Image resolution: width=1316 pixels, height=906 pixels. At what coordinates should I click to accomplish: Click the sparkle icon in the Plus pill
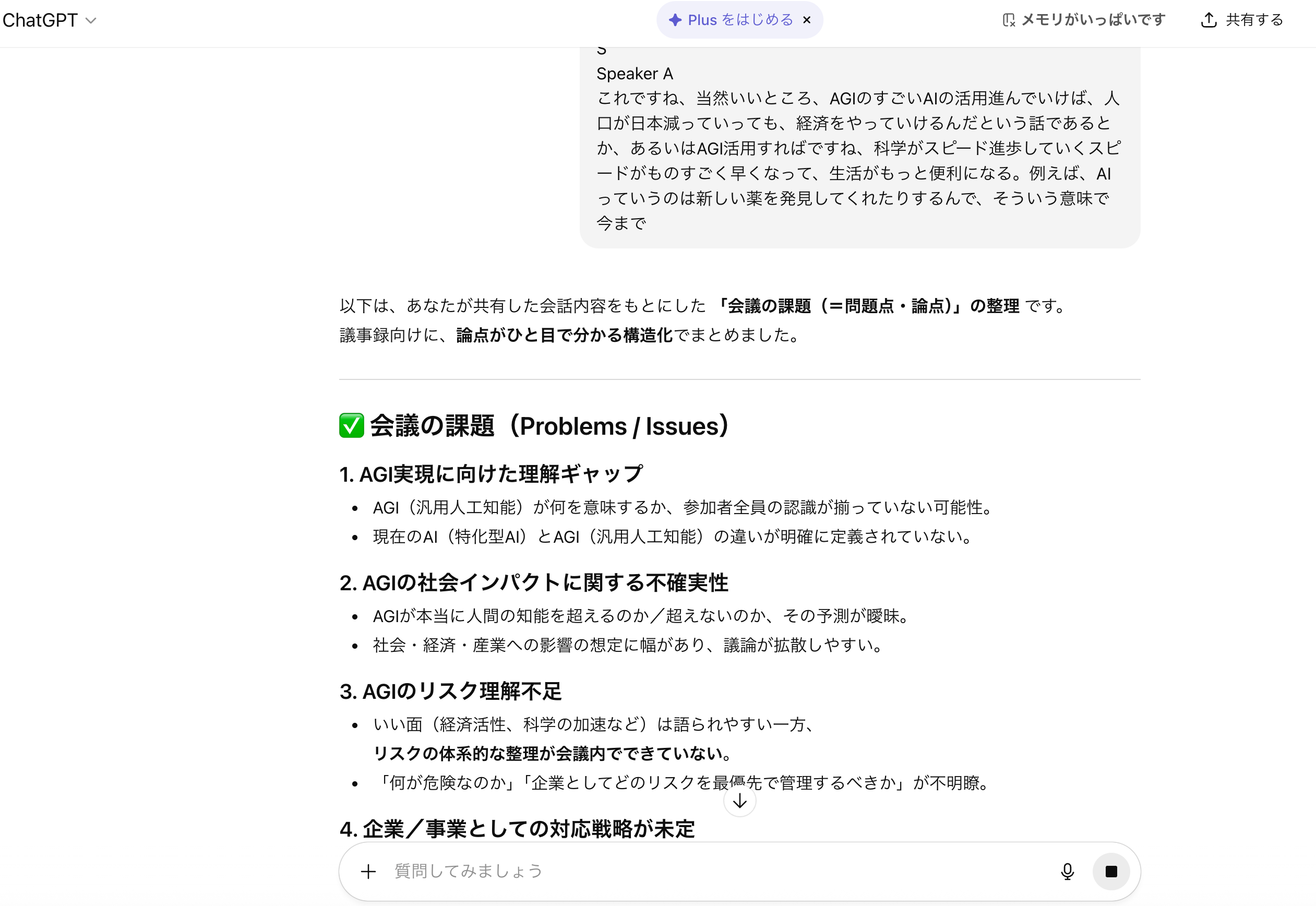[675, 19]
